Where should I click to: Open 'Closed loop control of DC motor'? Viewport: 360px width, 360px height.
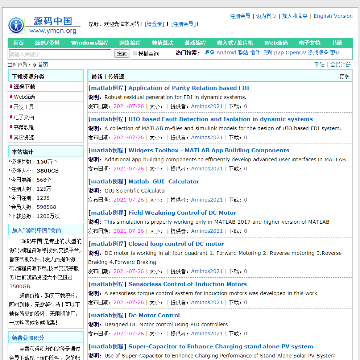pos(176,244)
